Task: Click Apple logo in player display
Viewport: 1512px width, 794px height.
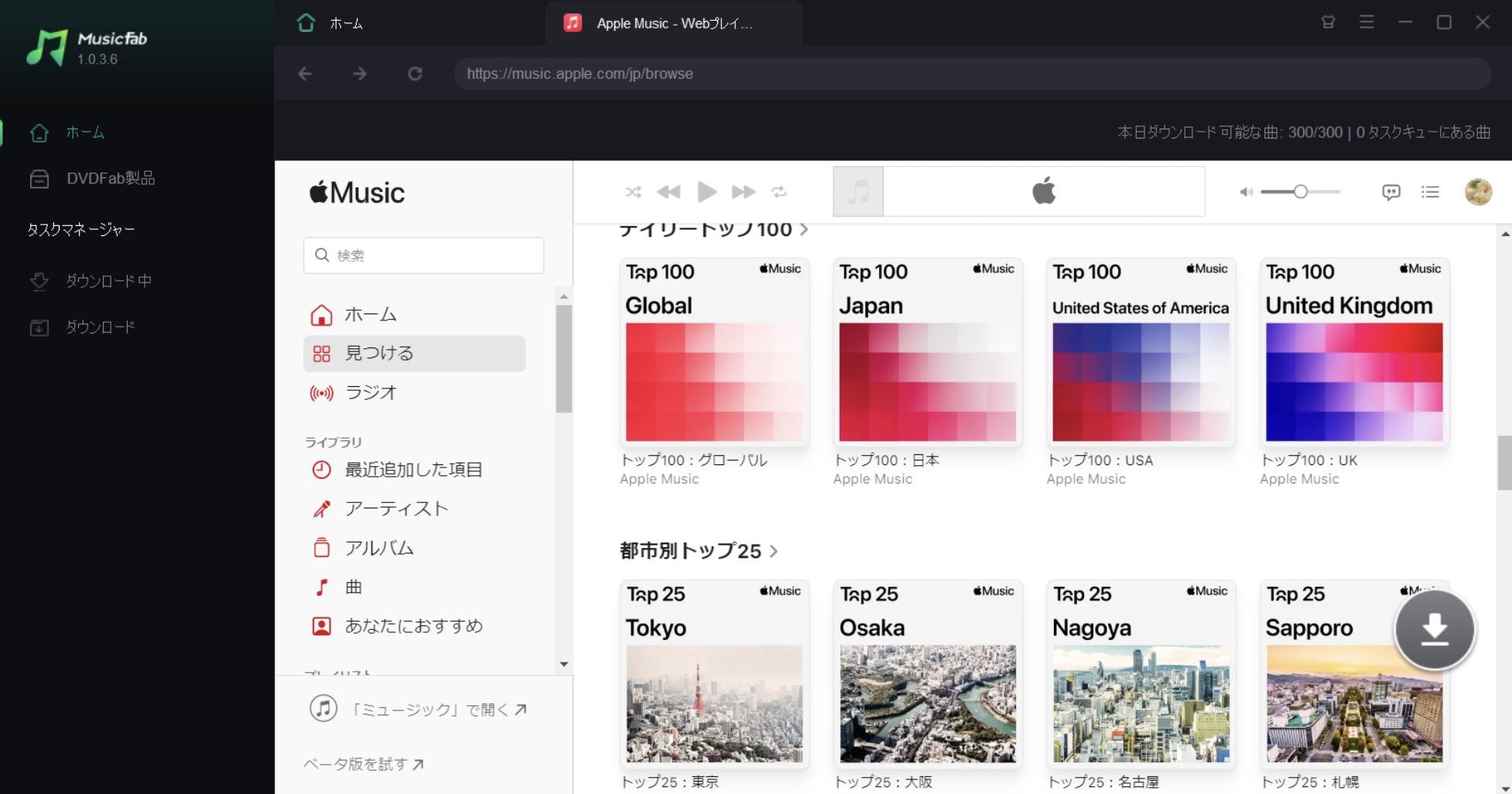Action: 1044,190
